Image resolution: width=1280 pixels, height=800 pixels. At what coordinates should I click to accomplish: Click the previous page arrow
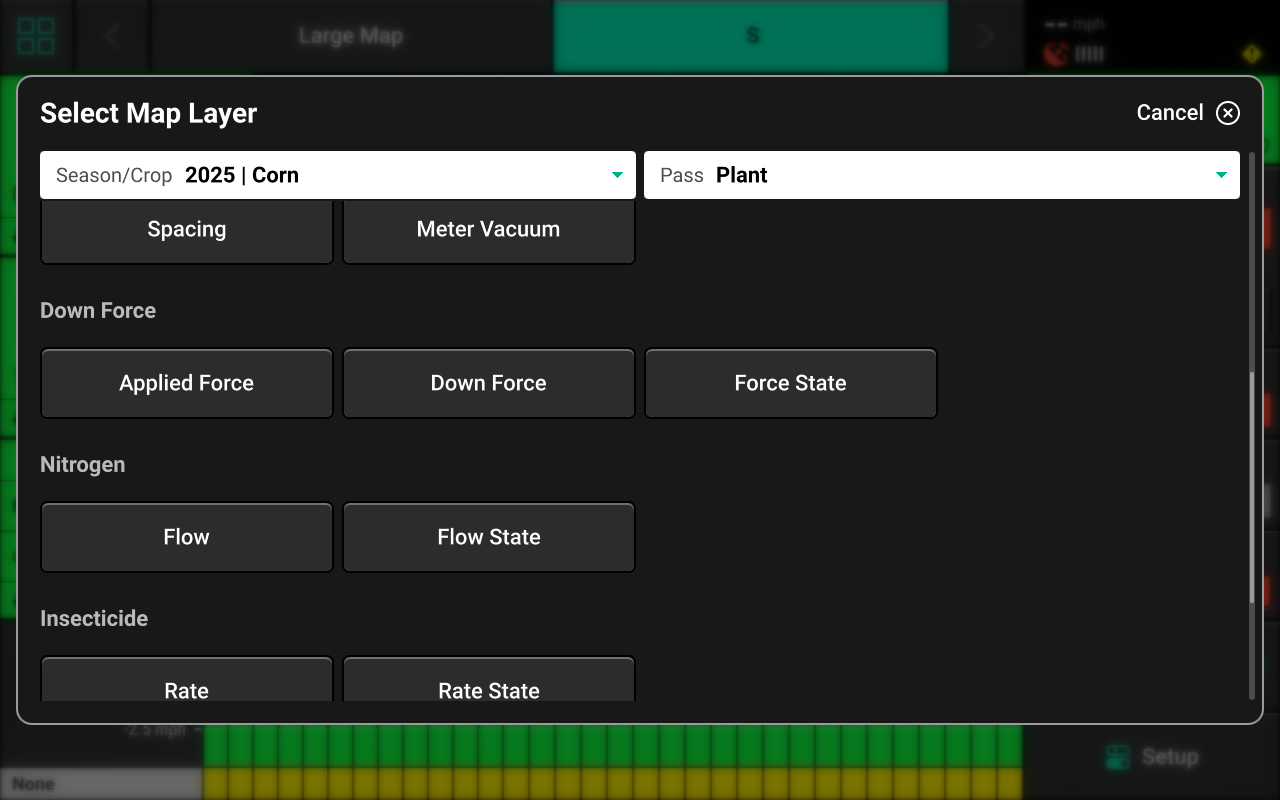click(x=112, y=36)
